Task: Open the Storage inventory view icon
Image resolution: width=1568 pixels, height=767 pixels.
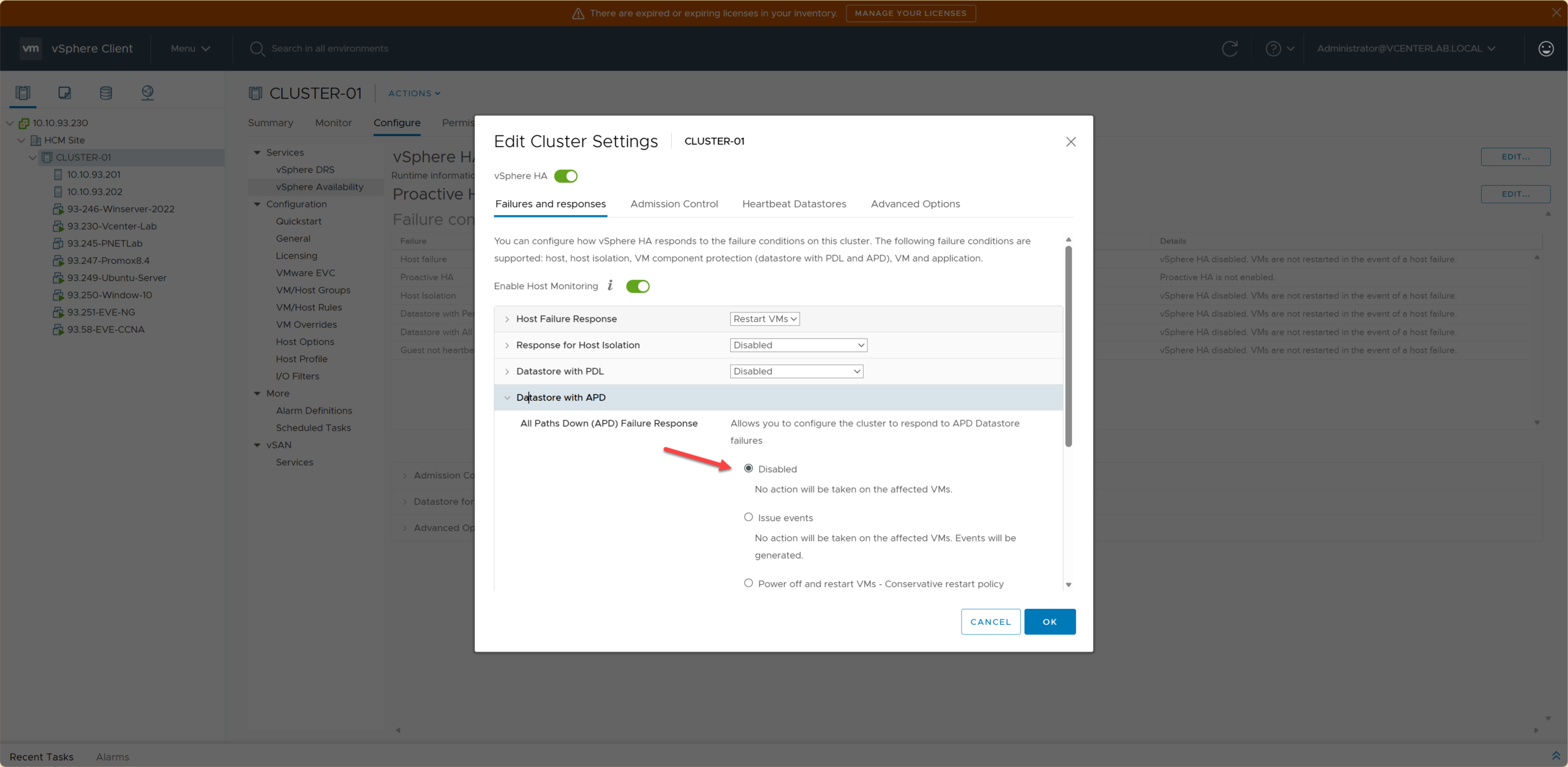Action: coord(106,93)
